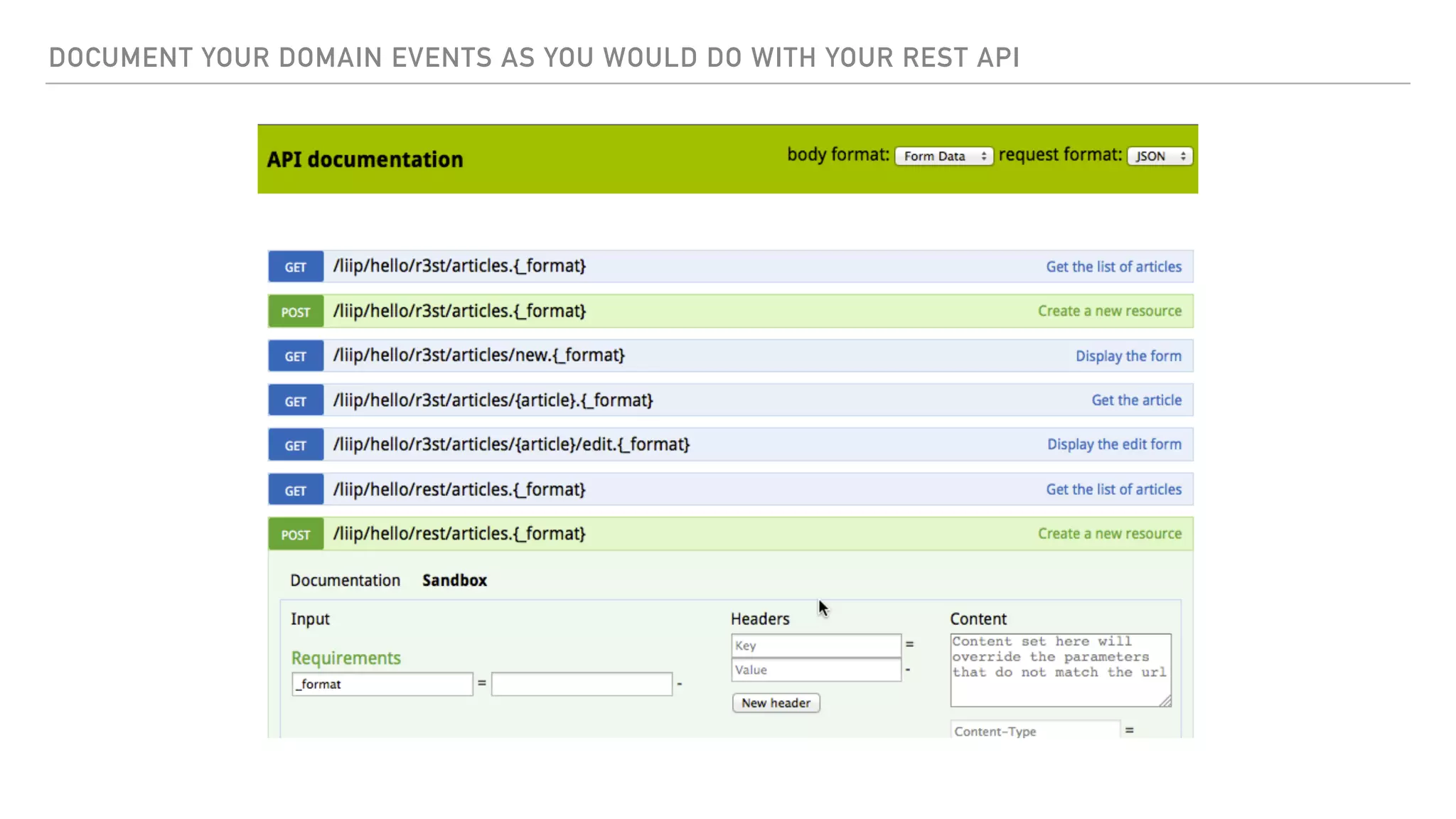This screenshot has width=1456, height=819.
Task: Click the Content textarea resize handle
Action: (x=1165, y=701)
